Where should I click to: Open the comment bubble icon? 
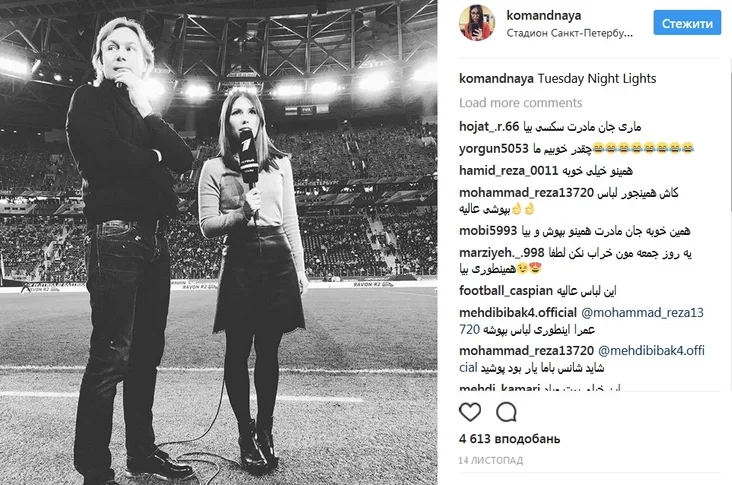click(506, 412)
